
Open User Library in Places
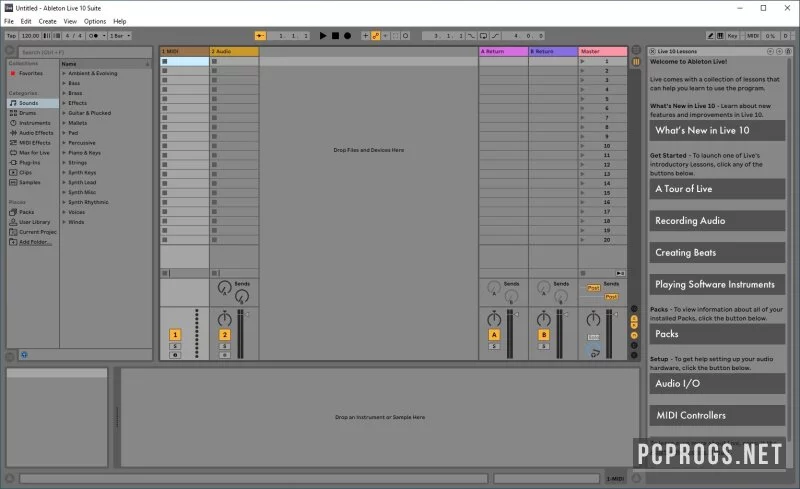(x=35, y=222)
